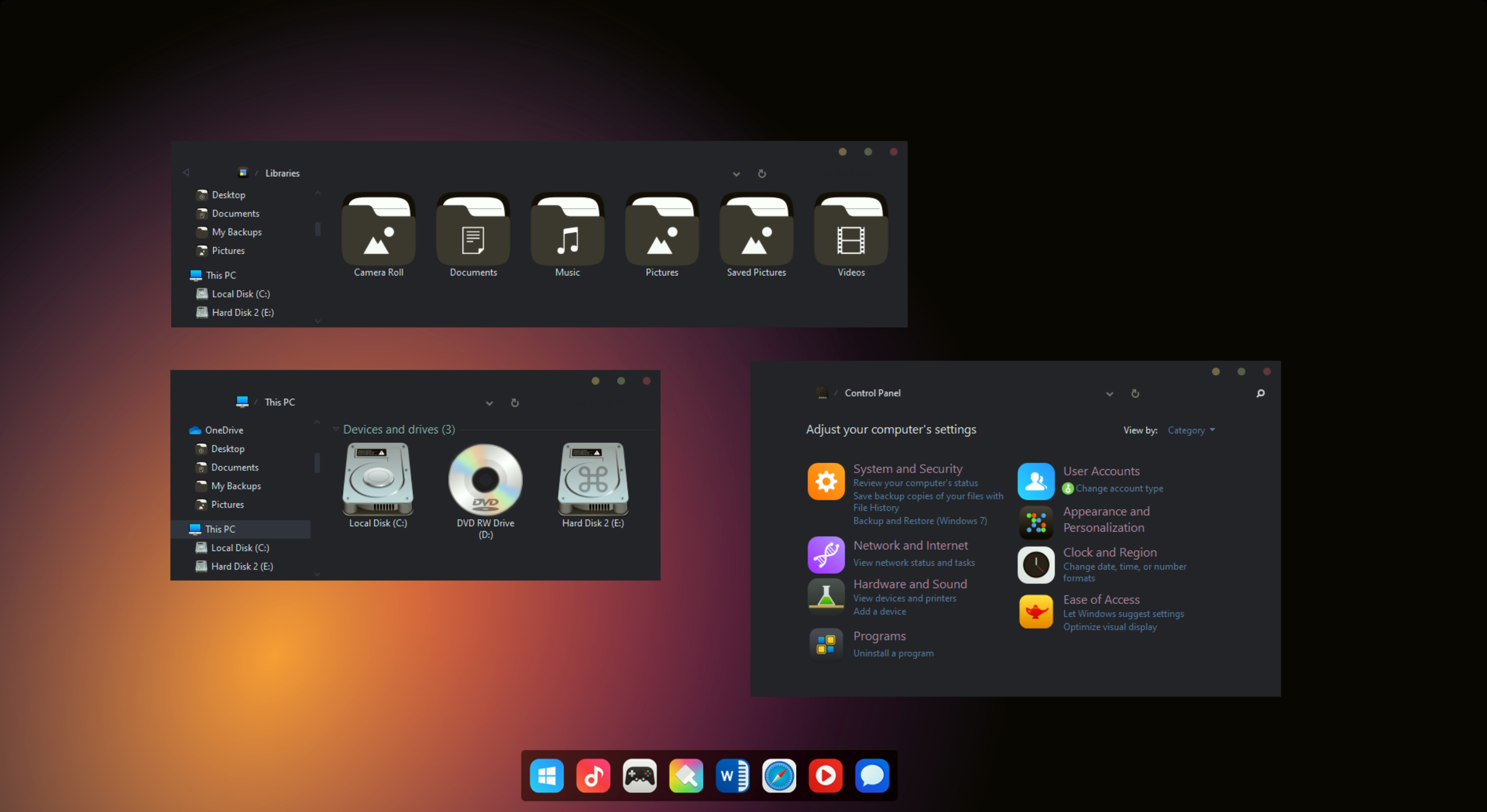1487x812 pixels.
Task: Click the Windows Start icon in the dock
Action: (547, 776)
